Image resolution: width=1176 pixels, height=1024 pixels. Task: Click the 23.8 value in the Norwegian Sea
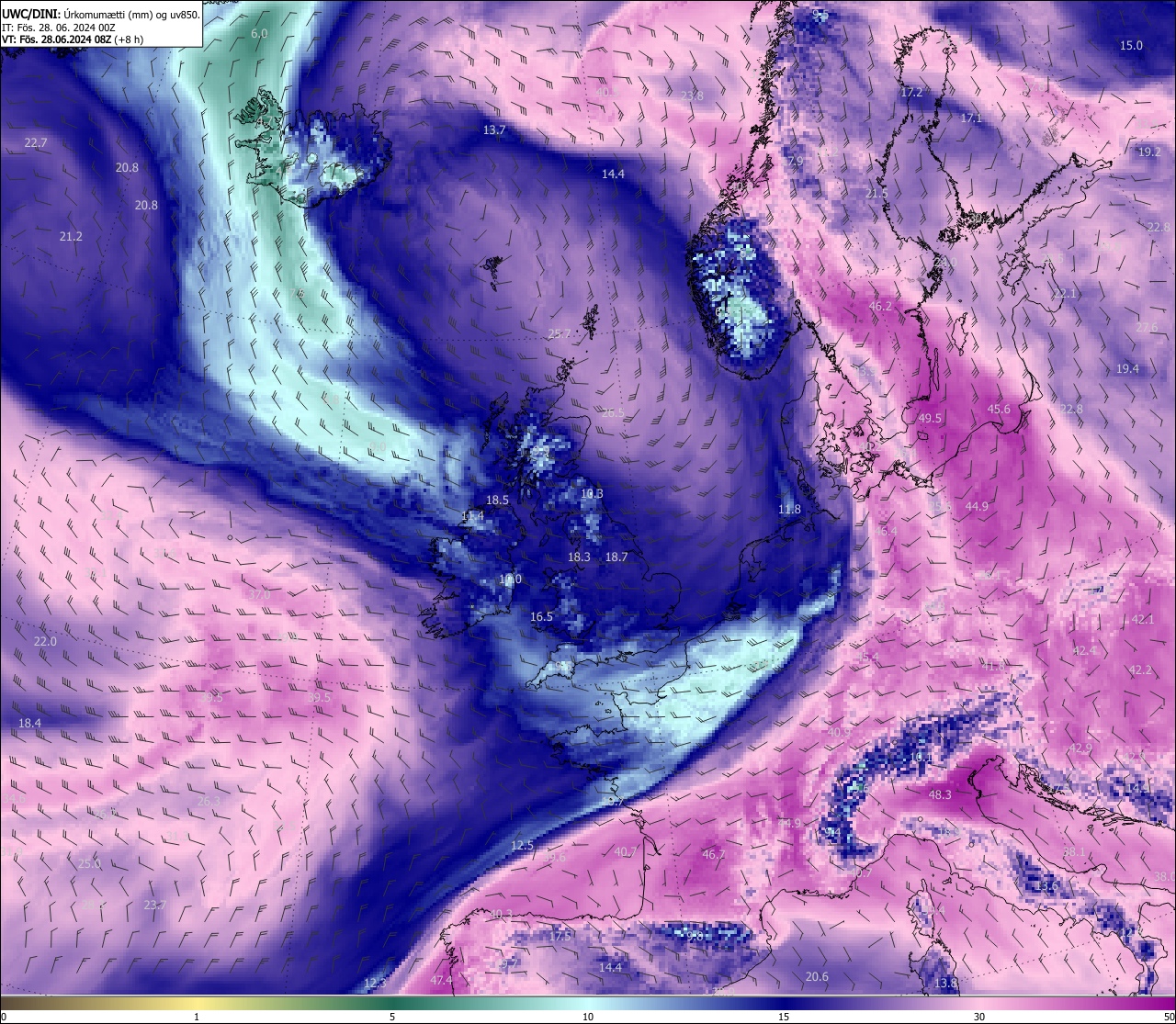pos(692,96)
